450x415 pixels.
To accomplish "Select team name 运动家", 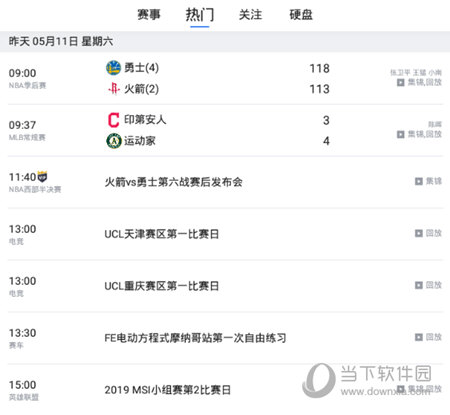I will tap(140, 141).
